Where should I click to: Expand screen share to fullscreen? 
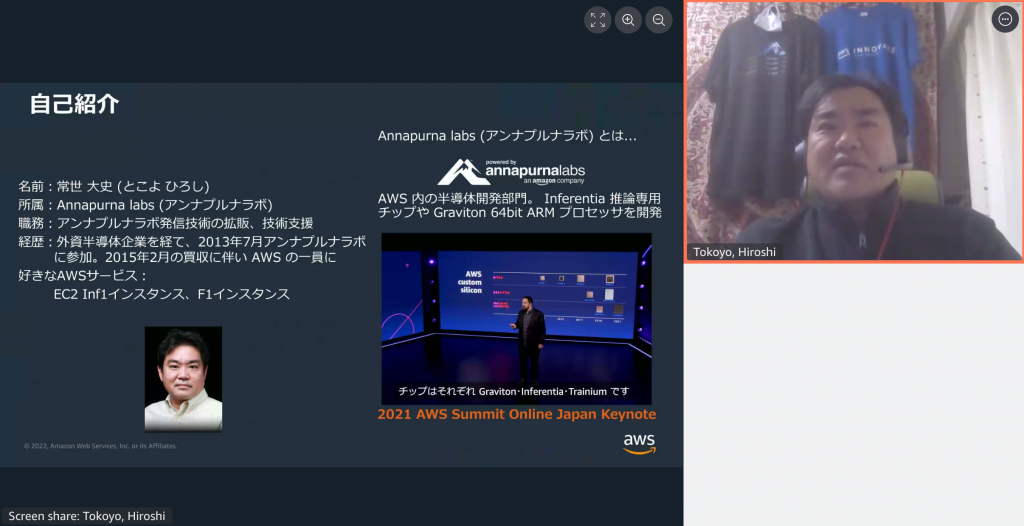(x=598, y=20)
